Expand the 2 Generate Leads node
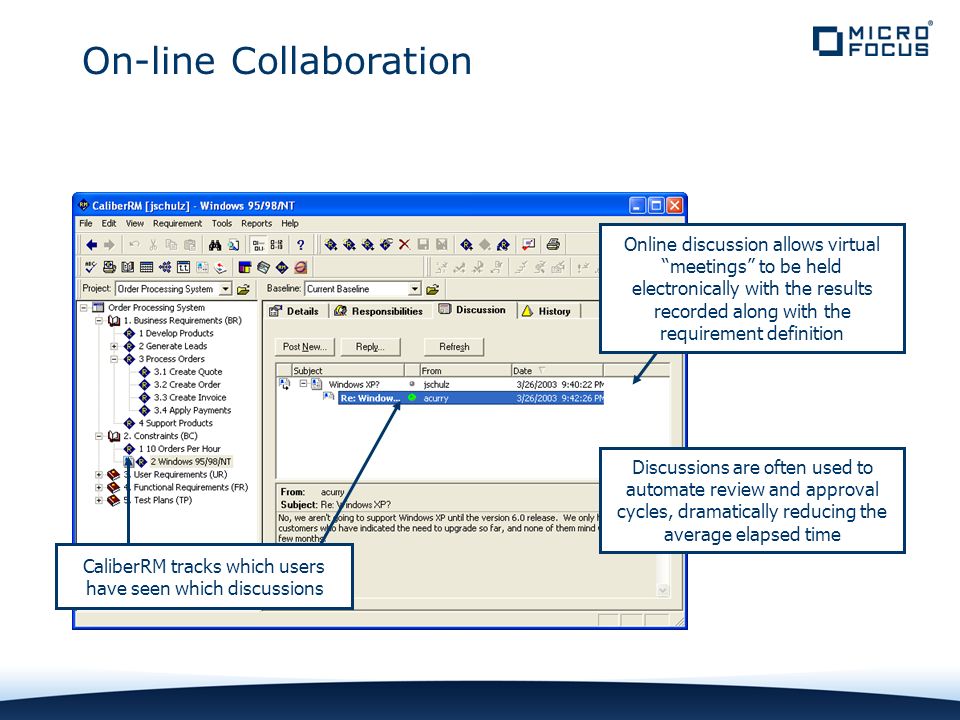Image resolution: width=960 pixels, height=720 pixels. 114,346
